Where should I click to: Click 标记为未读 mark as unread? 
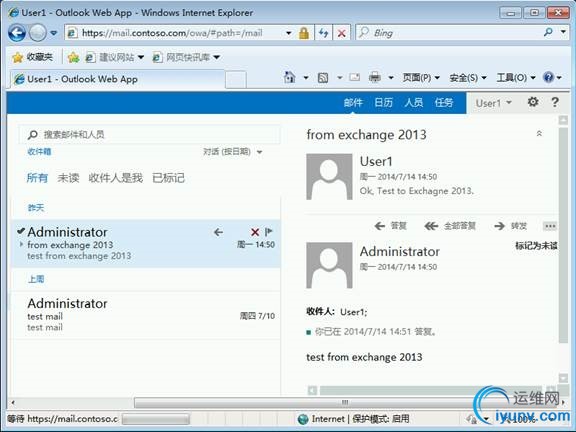(536, 245)
